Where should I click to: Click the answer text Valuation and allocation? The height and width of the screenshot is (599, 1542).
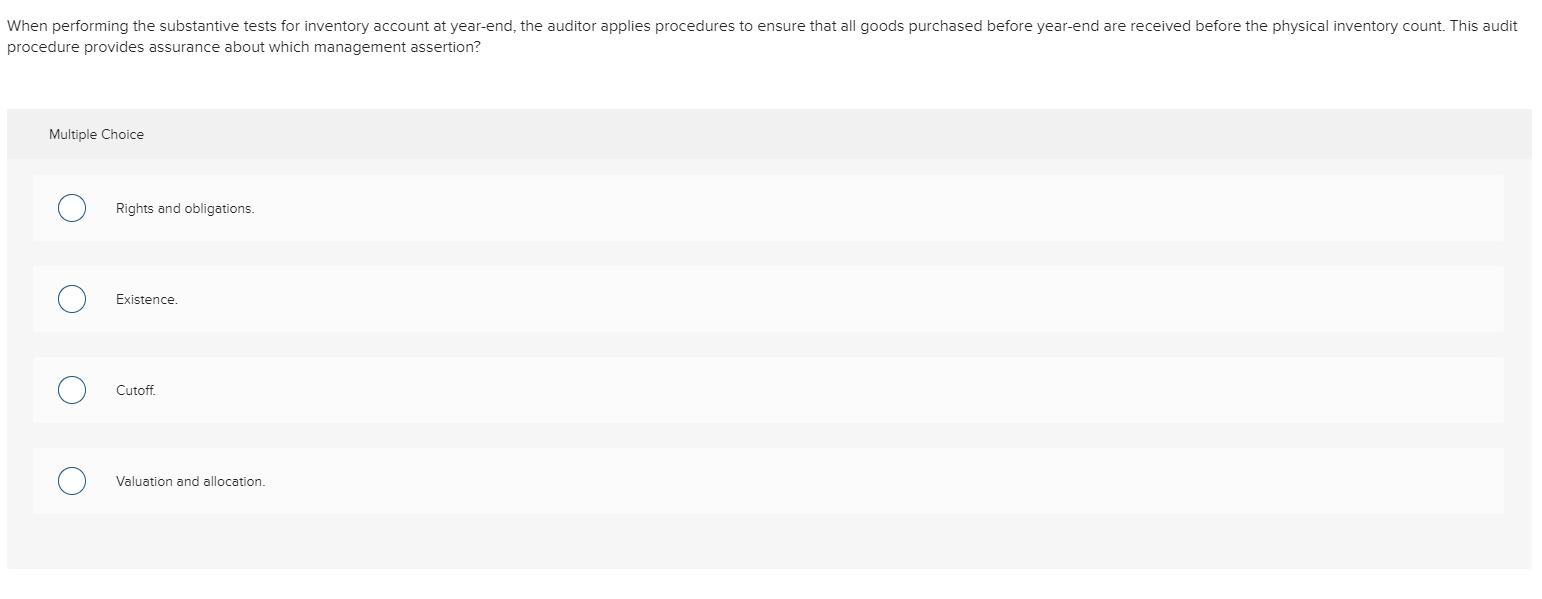[190, 480]
